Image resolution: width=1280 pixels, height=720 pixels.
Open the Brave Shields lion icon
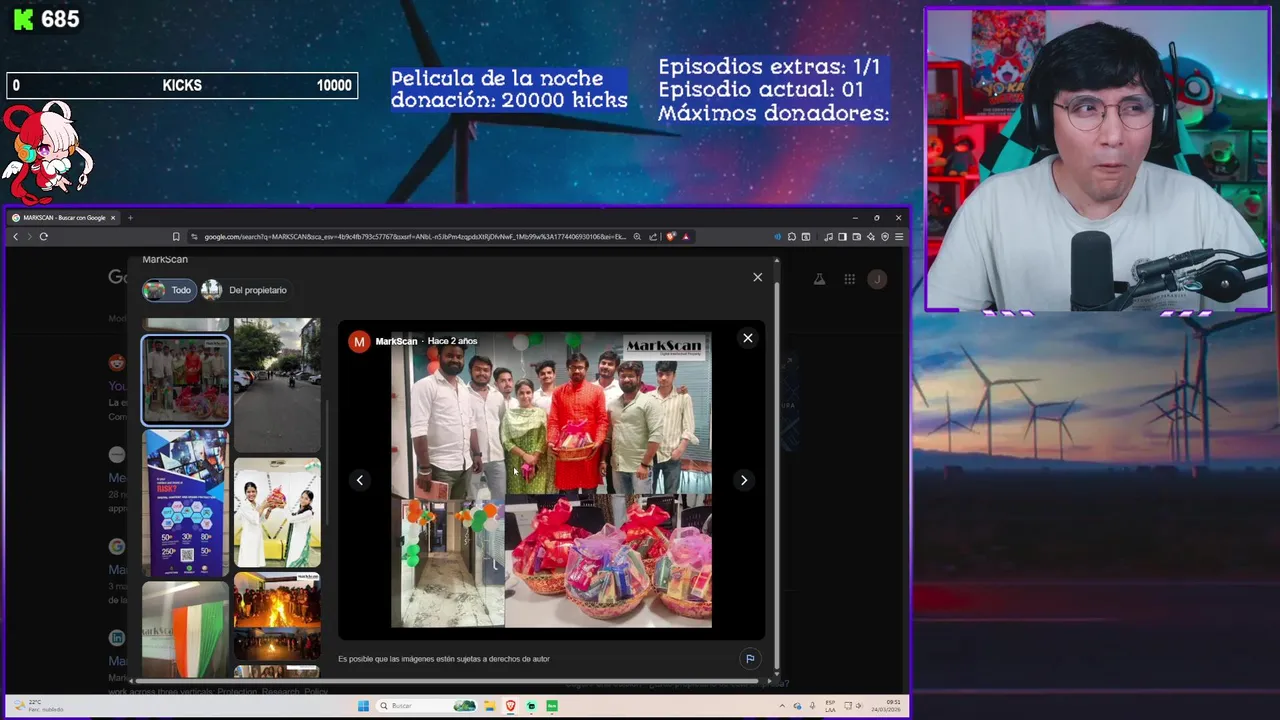(671, 236)
